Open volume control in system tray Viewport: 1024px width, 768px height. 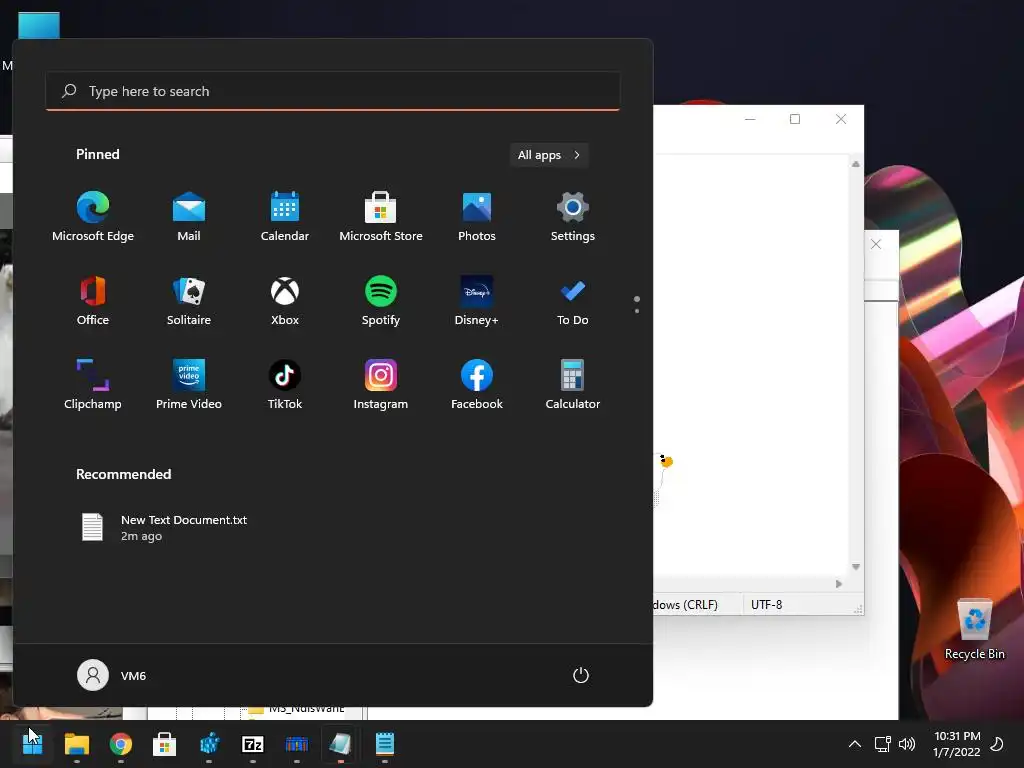pyautogui.click(x=907, y=744)
